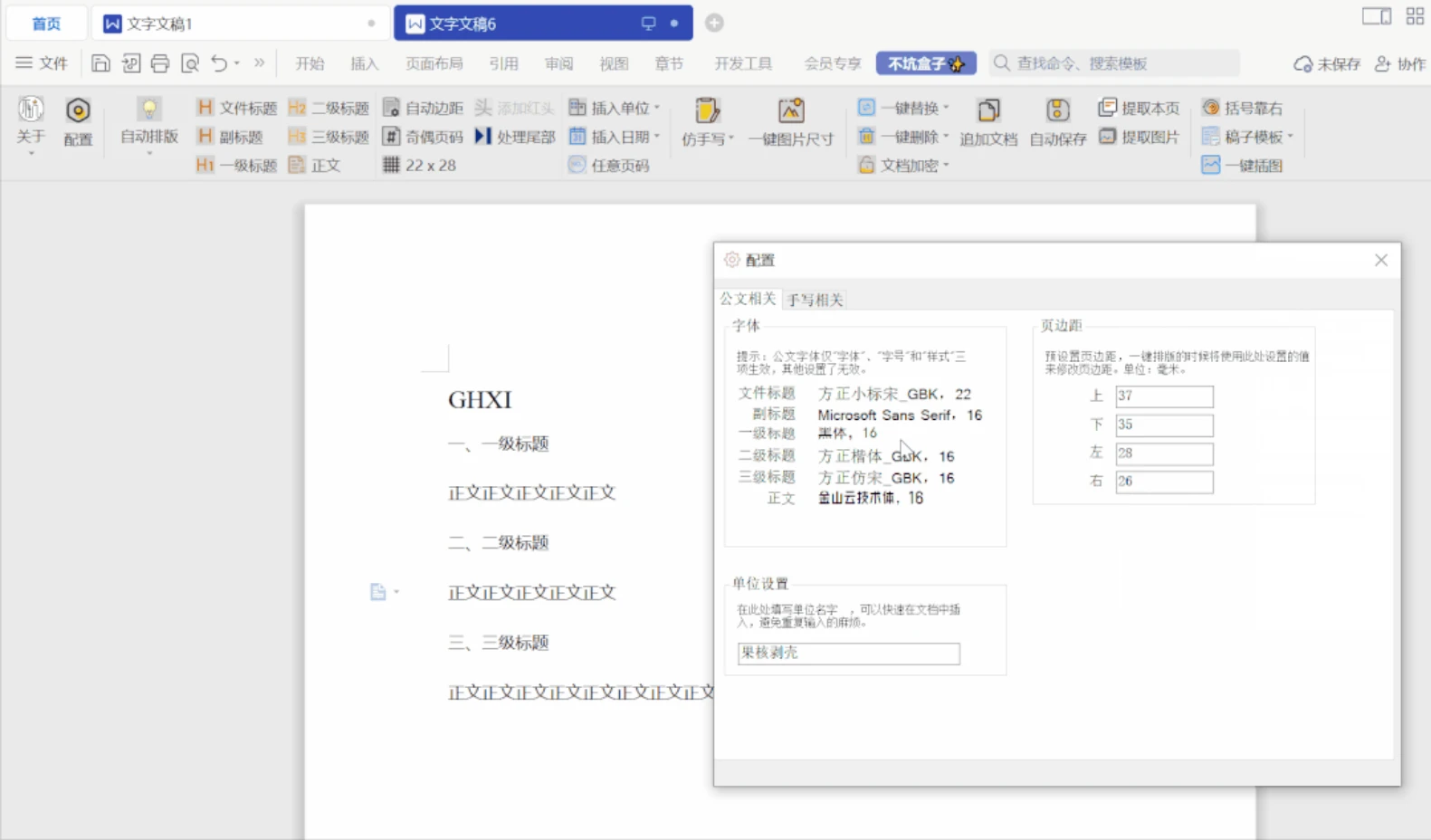
Task: Switch to 引用 ribbon tab
Action: pyautogui.click(x=504, y=63)
